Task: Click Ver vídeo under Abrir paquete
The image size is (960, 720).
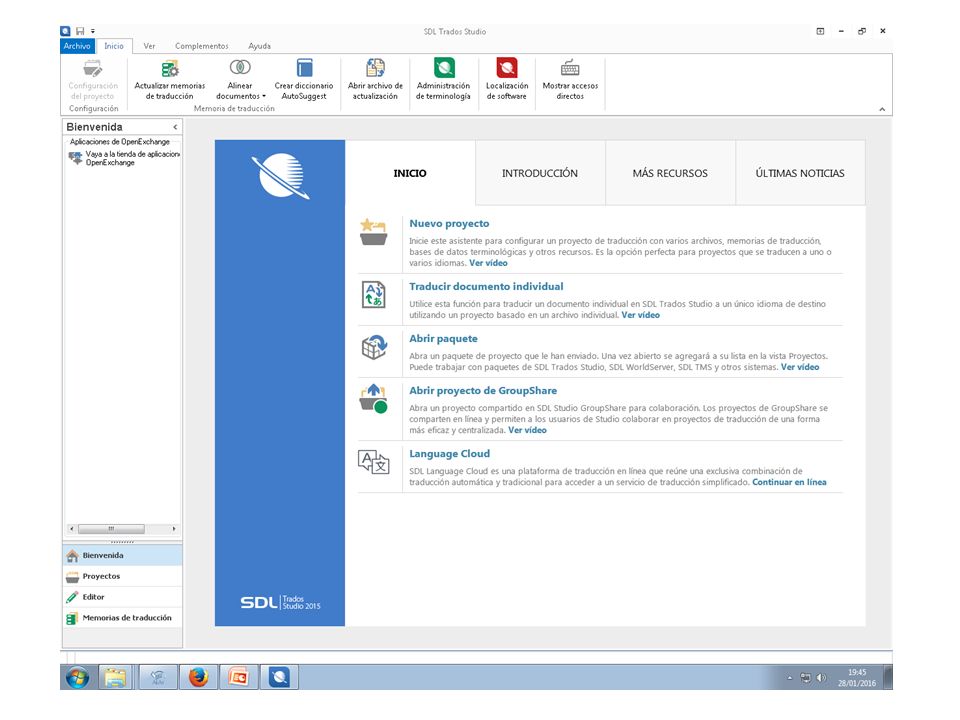Action: pyautogui.click(x=800, y=367)
